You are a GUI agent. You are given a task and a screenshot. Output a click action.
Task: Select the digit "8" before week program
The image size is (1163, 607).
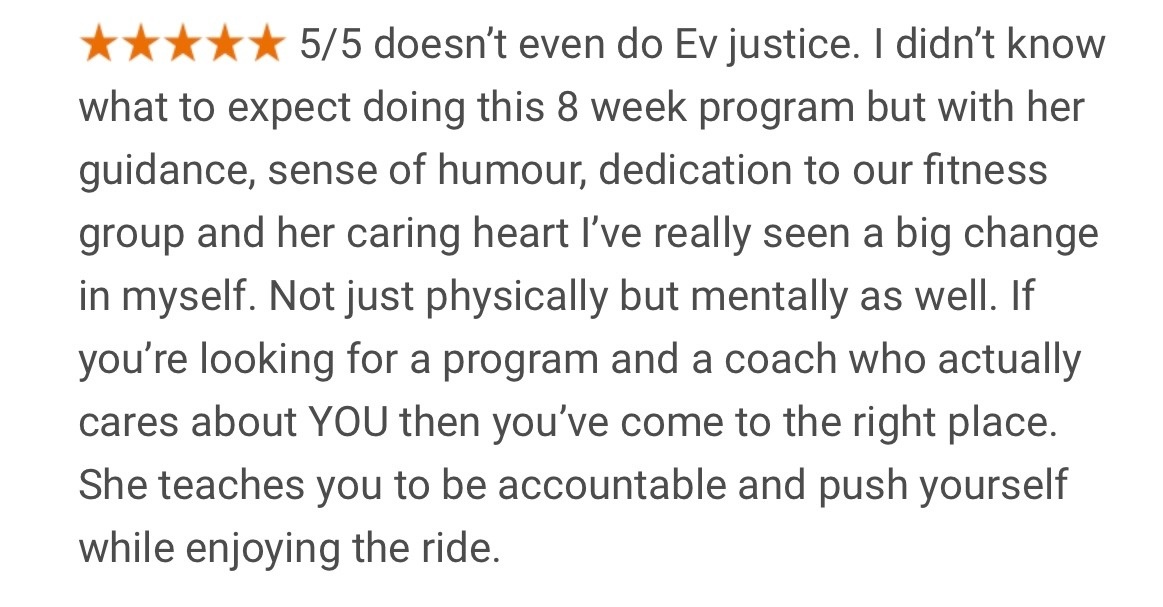tap(567, 108)
